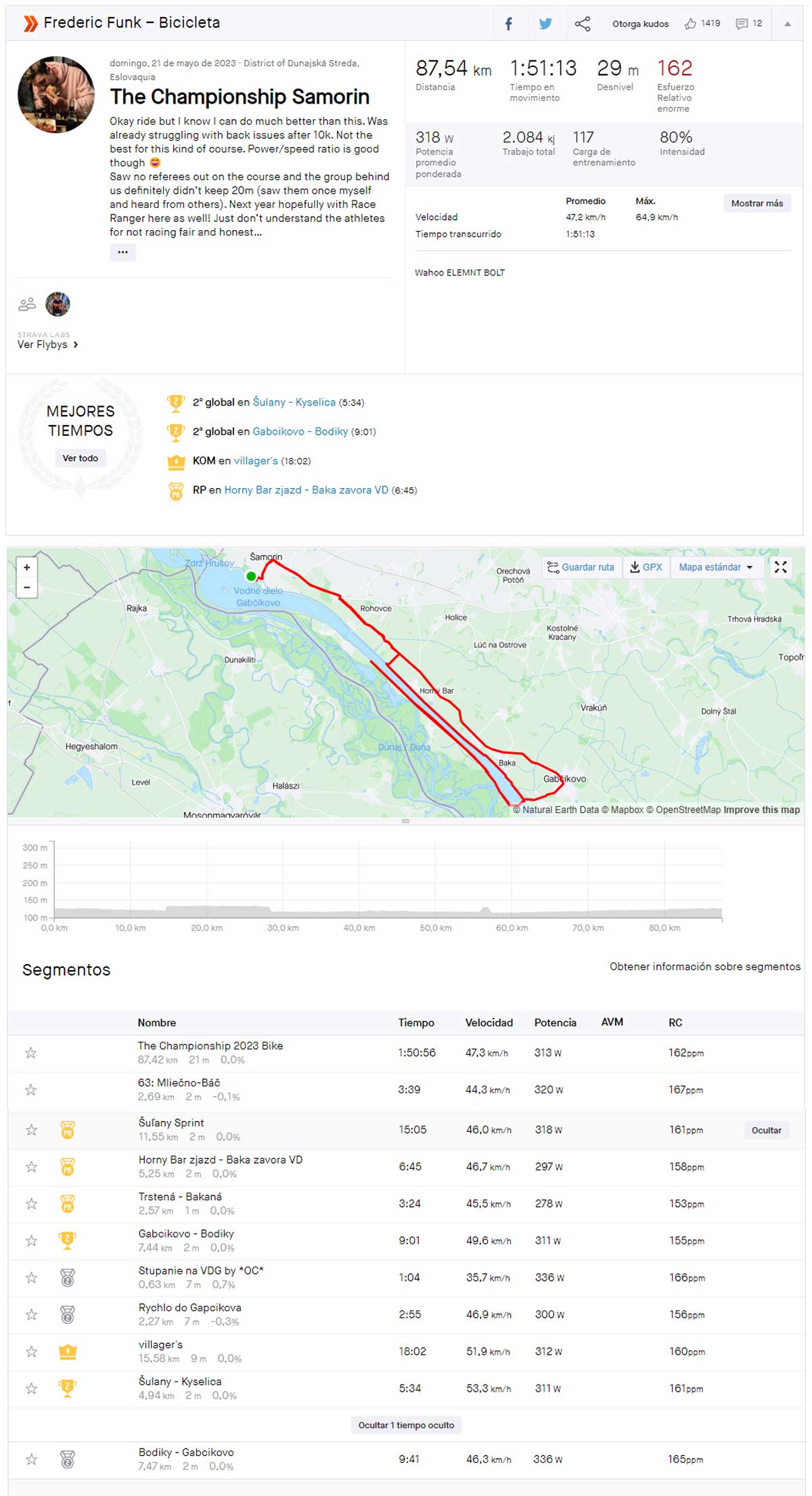Expand map to fullscreen
812x1496 pixels.
[x=780, y=567]
